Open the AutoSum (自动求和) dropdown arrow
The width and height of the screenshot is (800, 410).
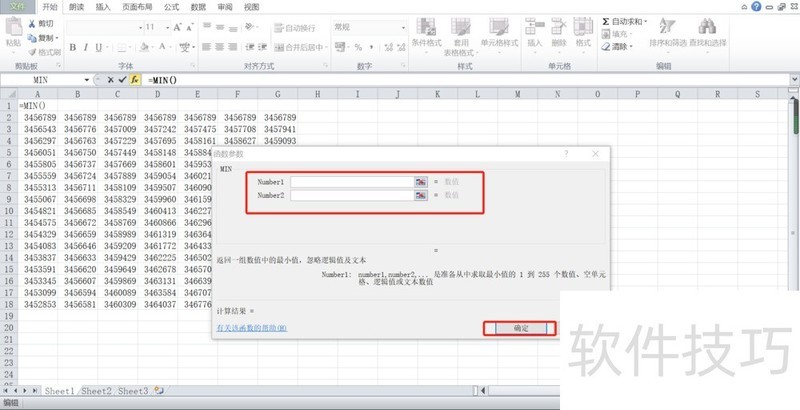click(x=644, y=20)
